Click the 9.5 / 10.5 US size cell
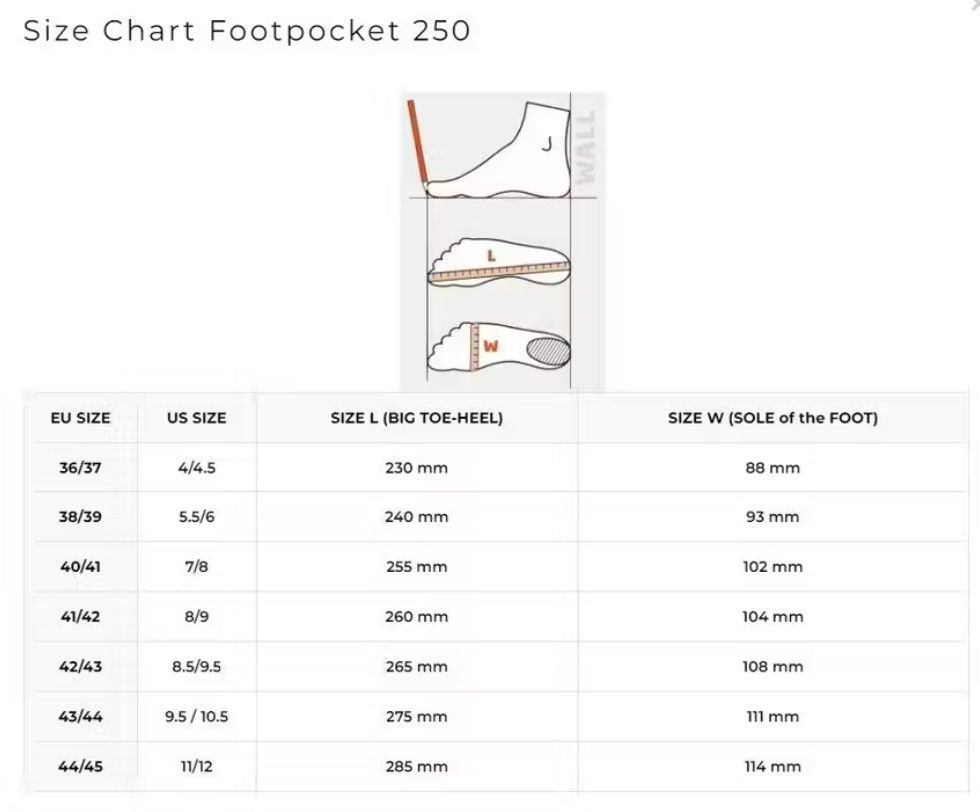Viewport: 980px width, 812px height. click(x=196, y=716)
